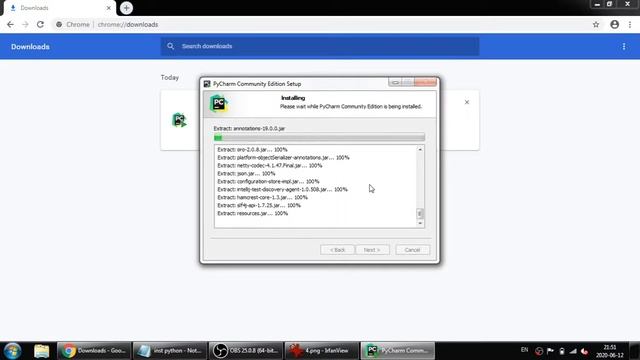Select the 'Extract: json.jar... 100%' log line
The image size is (640, 360).
(246, 173)
